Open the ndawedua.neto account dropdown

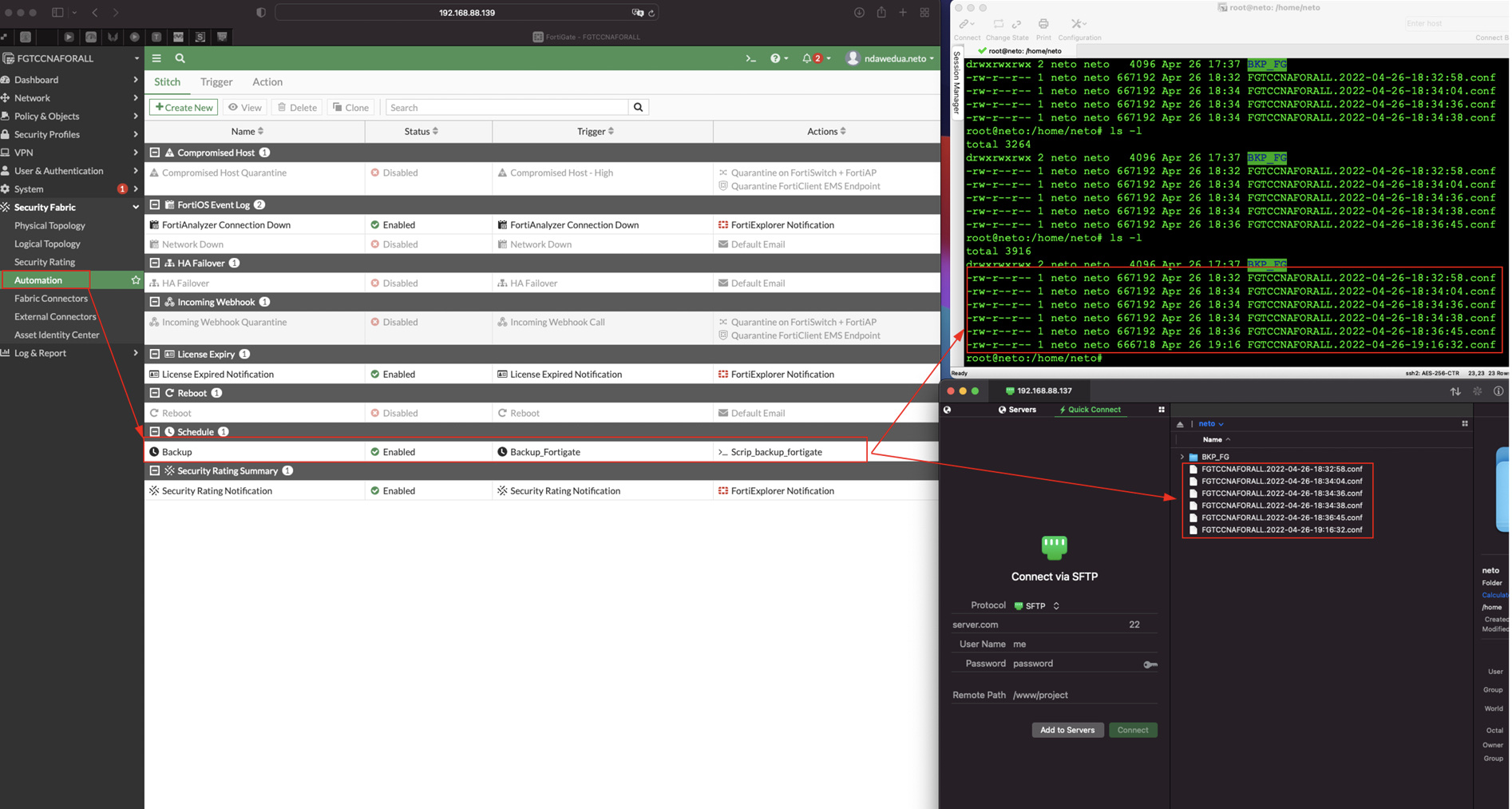coord(889,58)
